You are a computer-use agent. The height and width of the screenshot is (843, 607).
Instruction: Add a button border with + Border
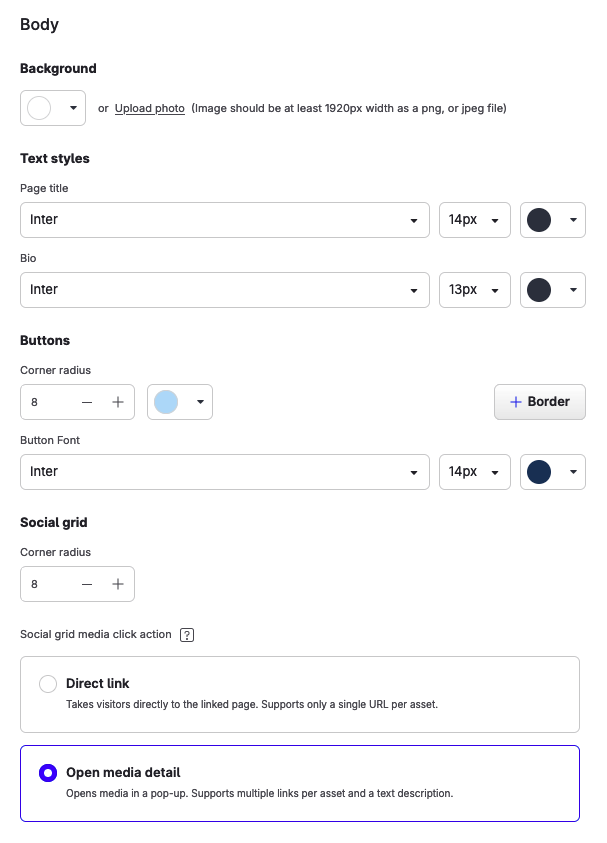pyautogui.click(x=539, y=402)
